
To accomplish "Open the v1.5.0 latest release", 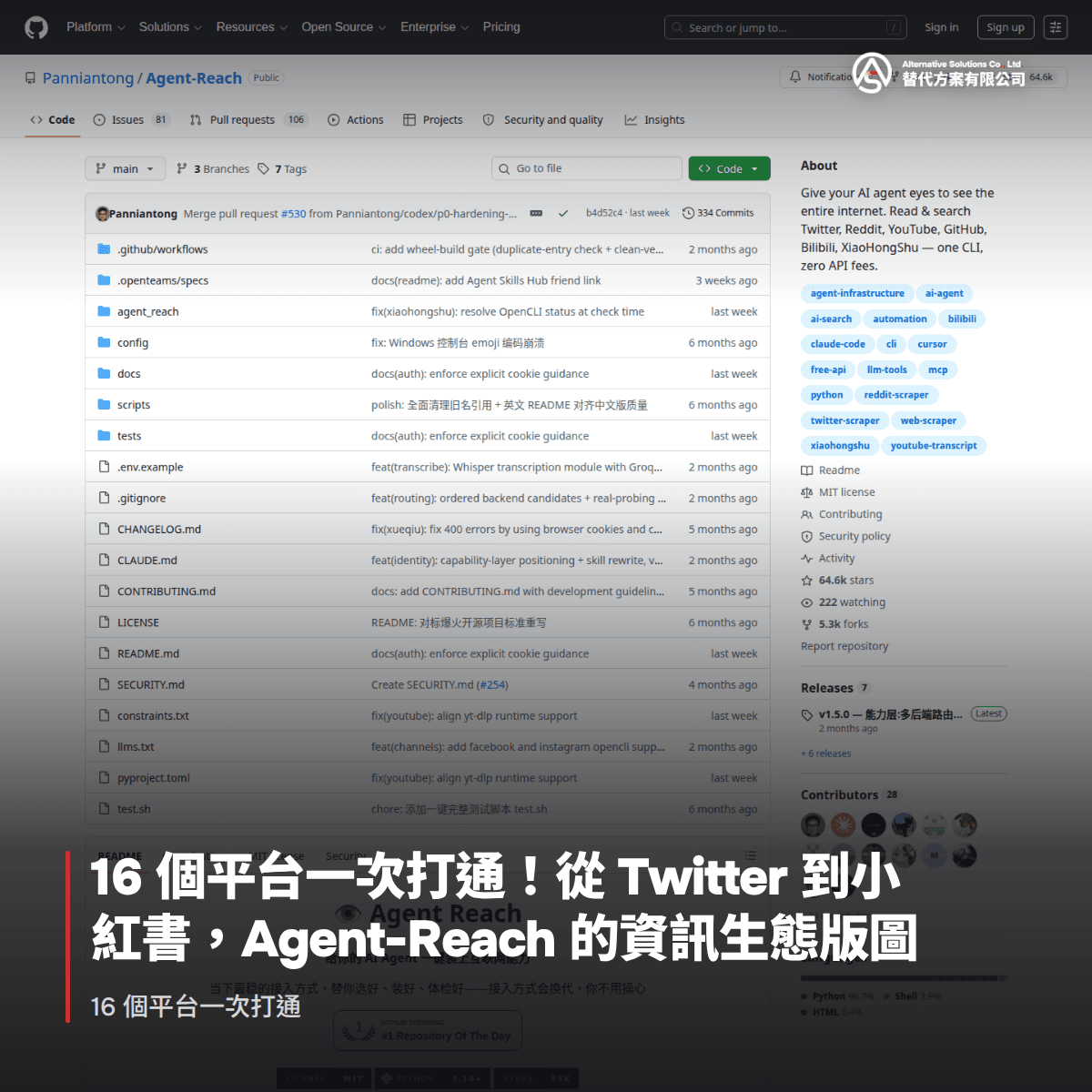I will point(890,714).
